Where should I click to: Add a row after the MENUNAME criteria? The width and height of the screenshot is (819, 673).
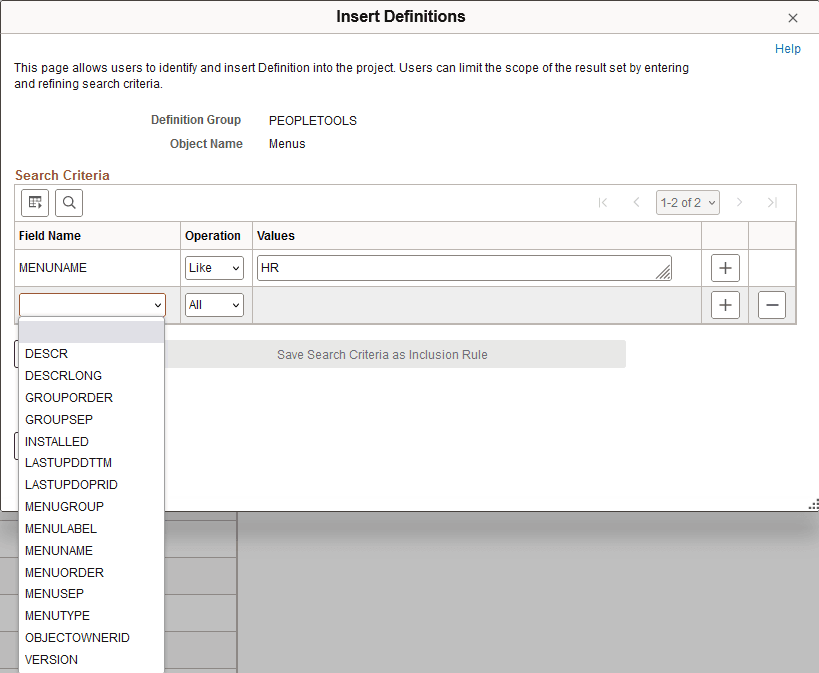click(725, 267)
